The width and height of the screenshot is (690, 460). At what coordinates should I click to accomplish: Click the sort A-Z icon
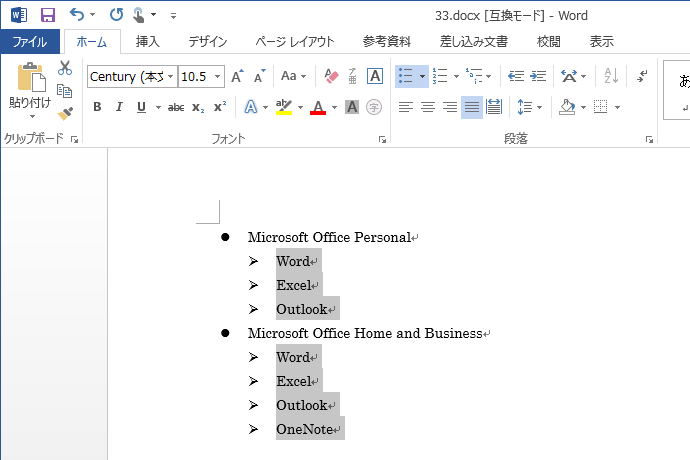click(x=611, y=76)
